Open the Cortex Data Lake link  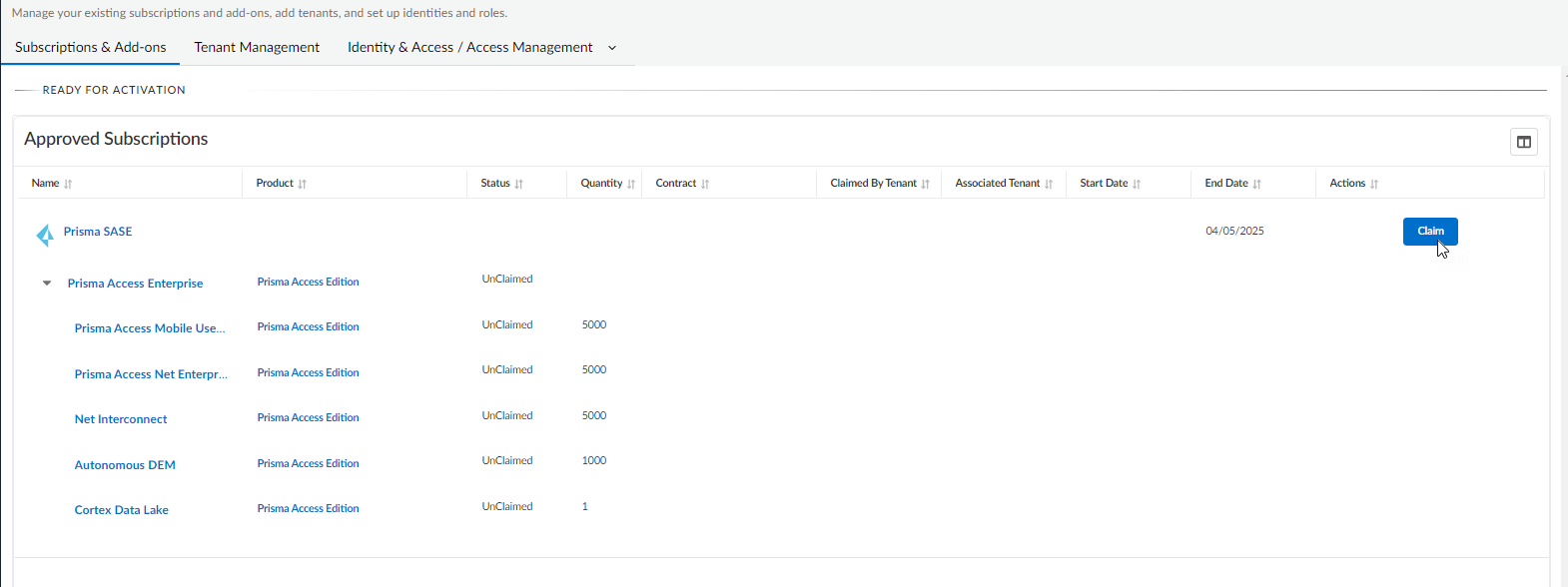(121, 510)
